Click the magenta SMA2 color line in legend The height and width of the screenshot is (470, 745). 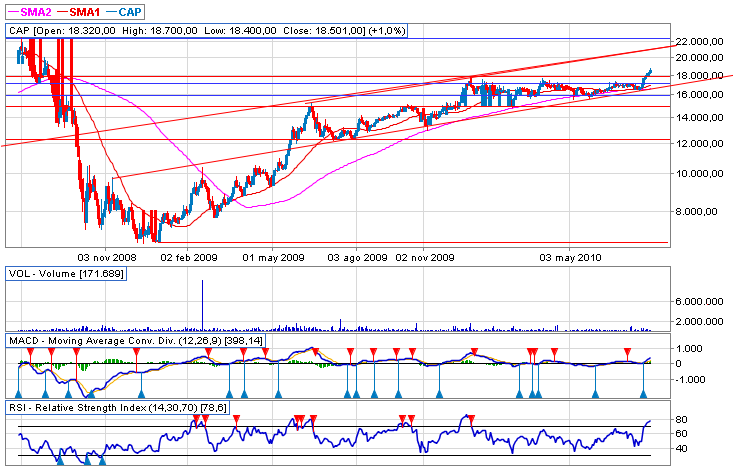(12, 10)
